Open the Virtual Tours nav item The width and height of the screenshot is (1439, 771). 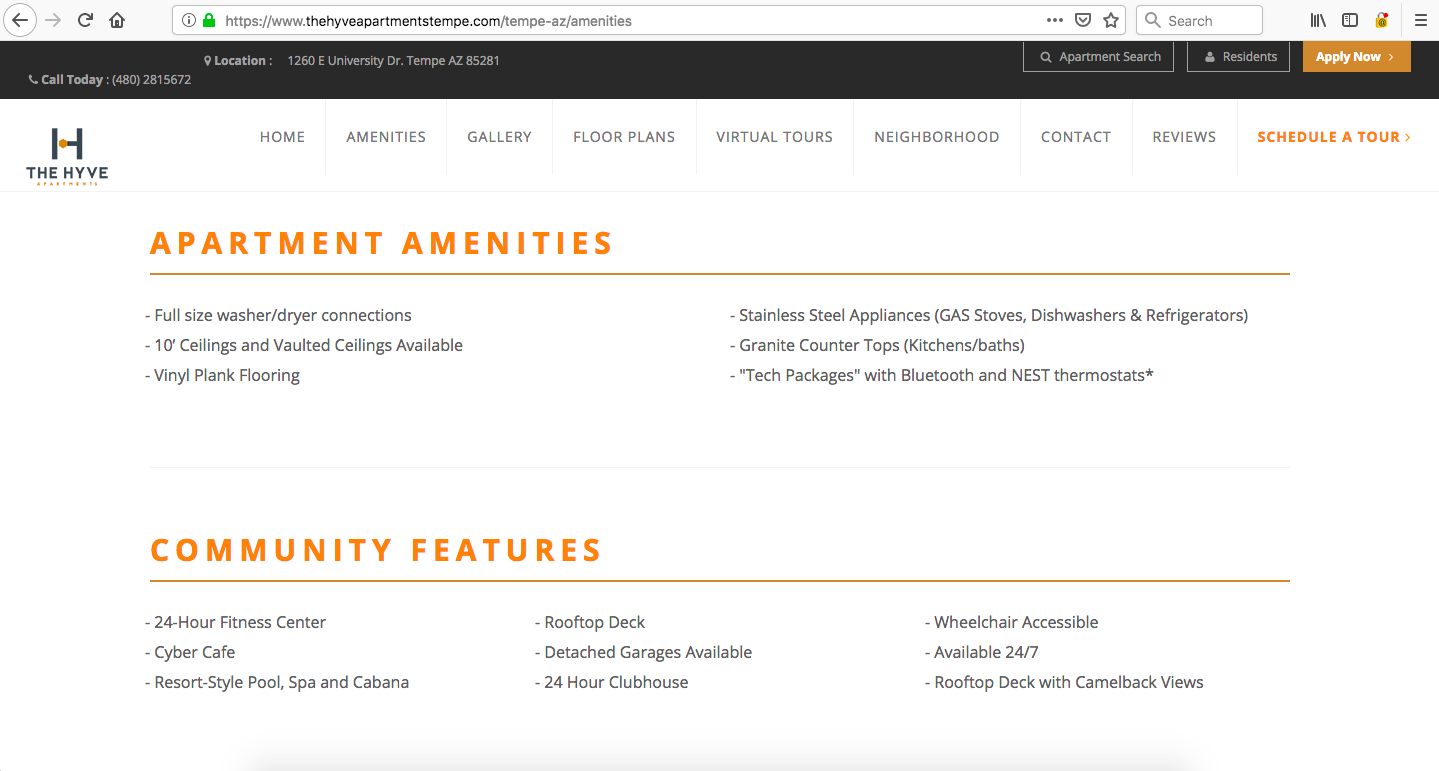point(774,137)
